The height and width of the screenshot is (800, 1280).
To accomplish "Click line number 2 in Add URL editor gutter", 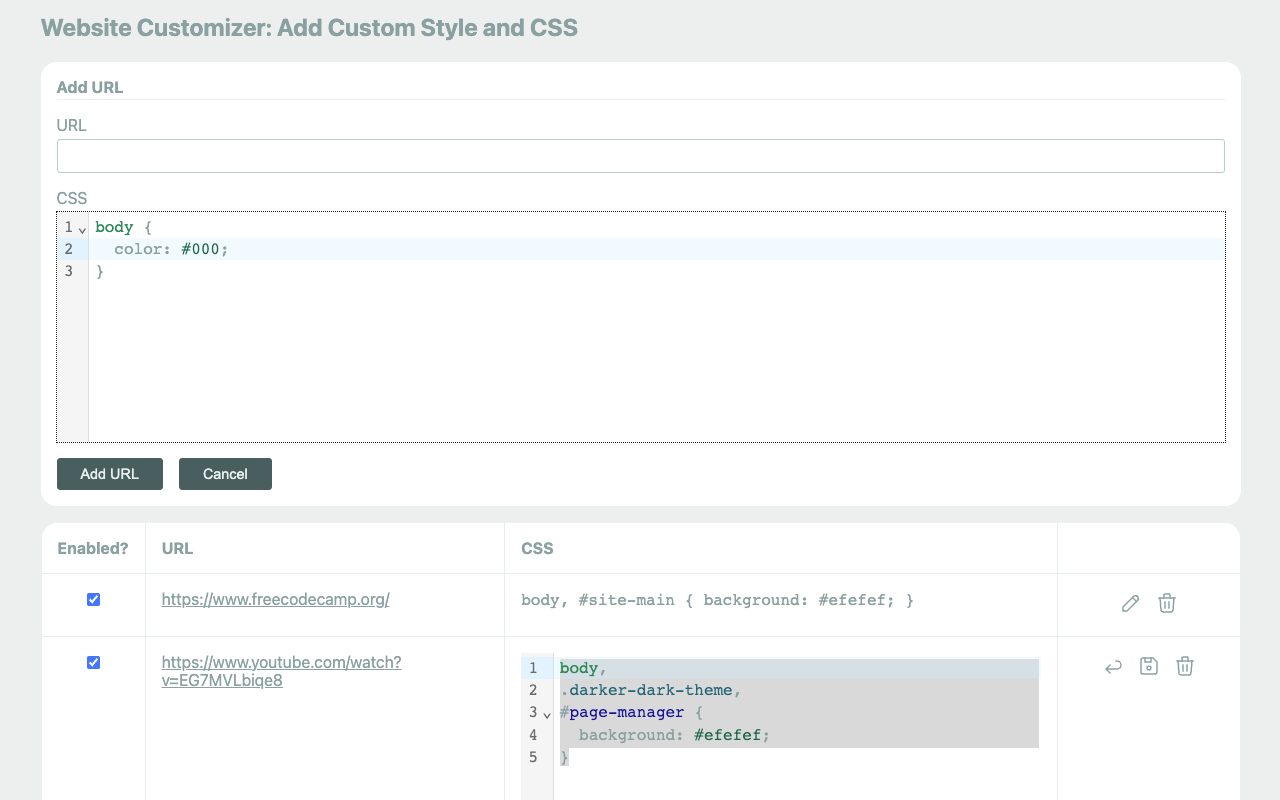I will point(69,249).
